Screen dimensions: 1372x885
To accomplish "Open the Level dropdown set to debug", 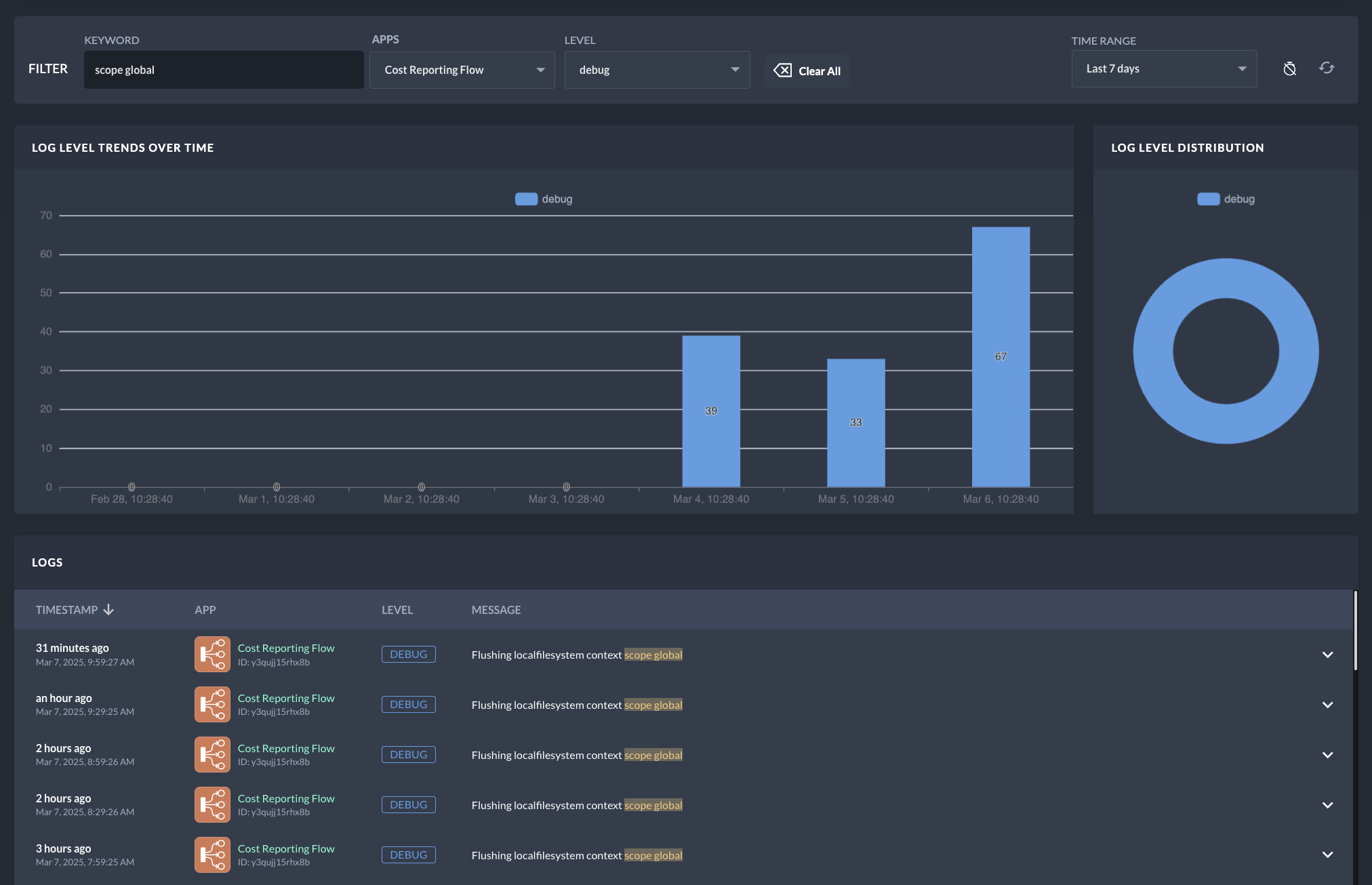I will [x=657, y=70].
